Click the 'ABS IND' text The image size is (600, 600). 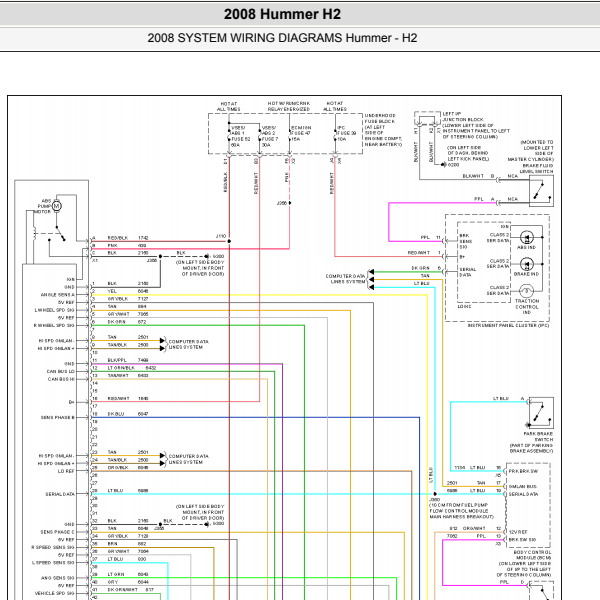tap(527, 248)
